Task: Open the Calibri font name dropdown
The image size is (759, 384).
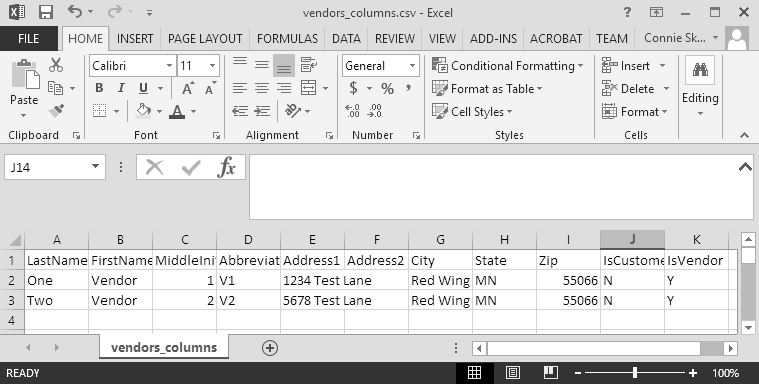Action: (169, 65)
